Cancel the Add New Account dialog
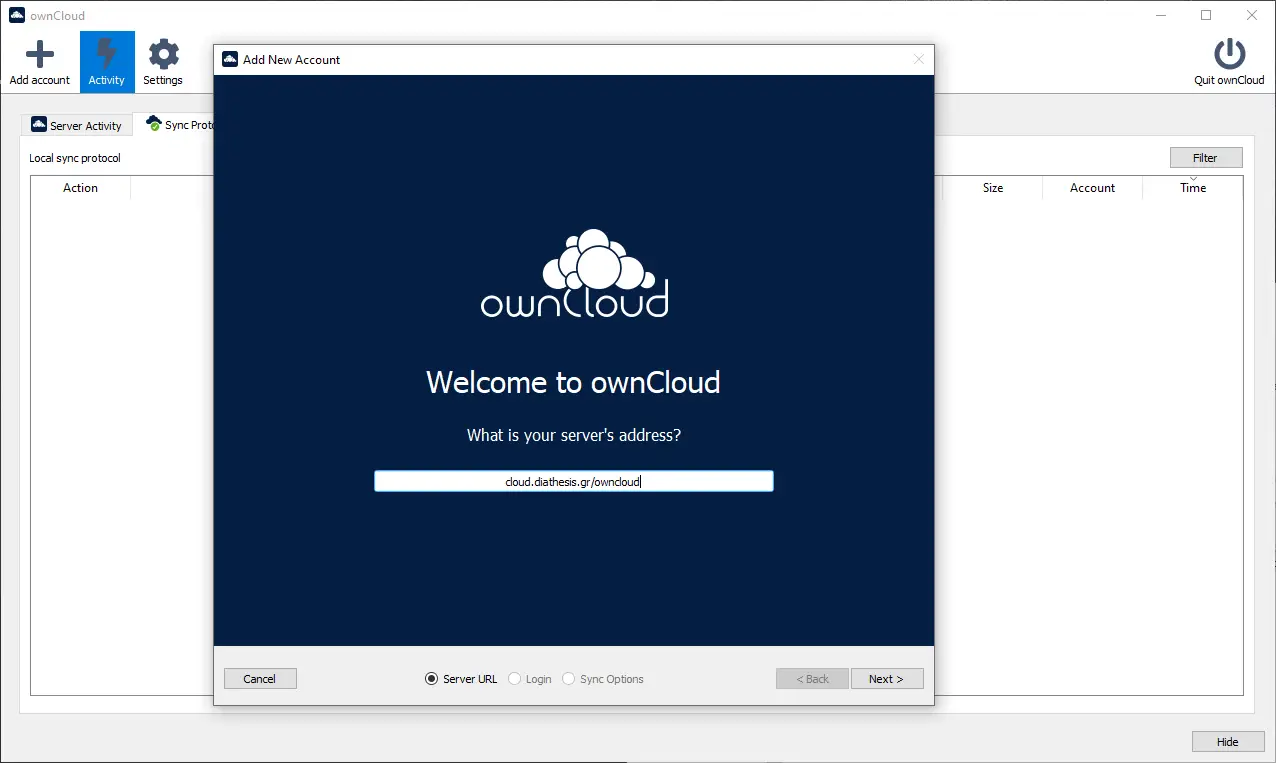The height and width of the screenshot is (763, 1276). (x=260, y=679)
